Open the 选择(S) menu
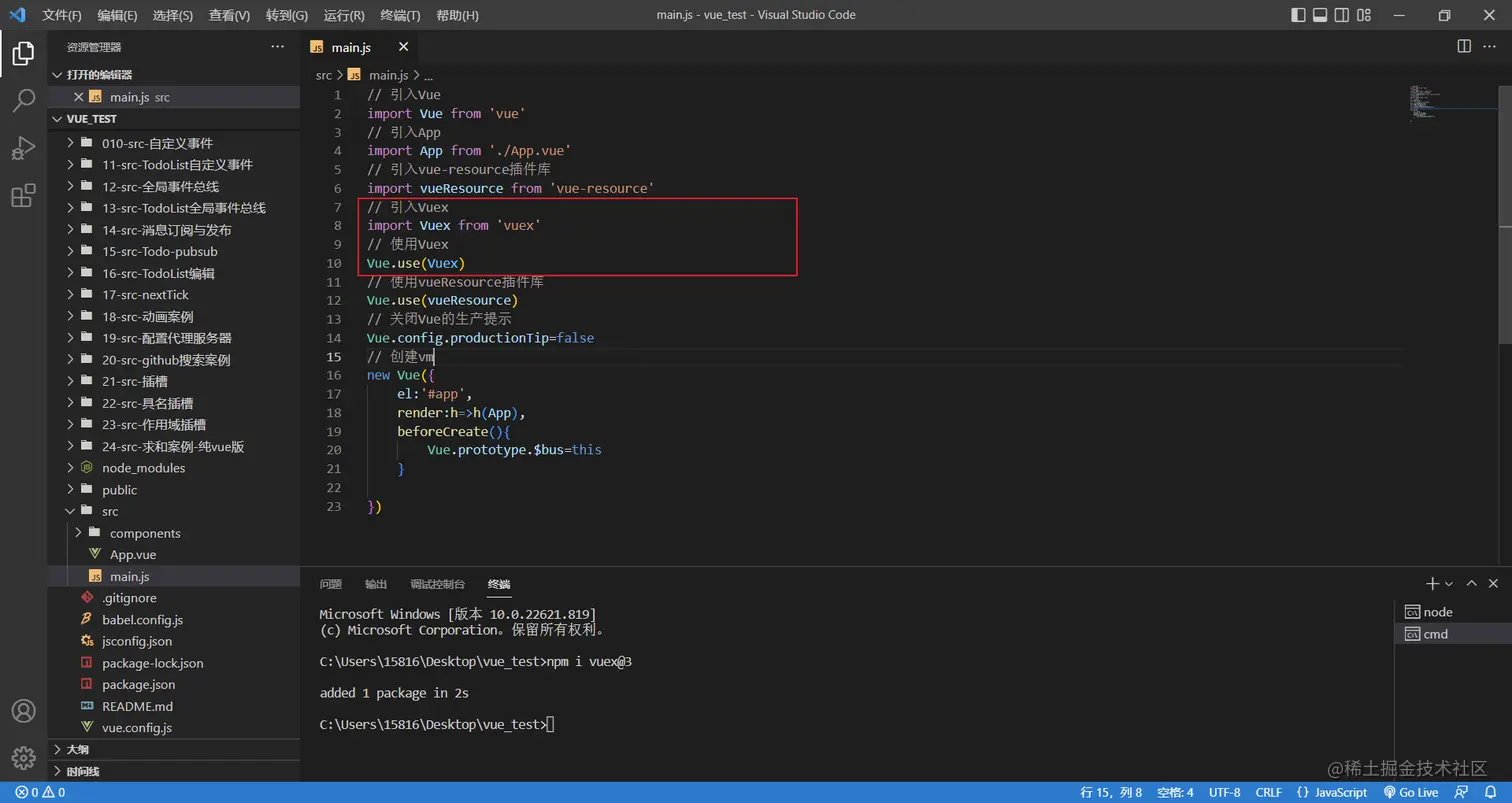This screenshot has width=1512, height=803. tap(173, 15)
